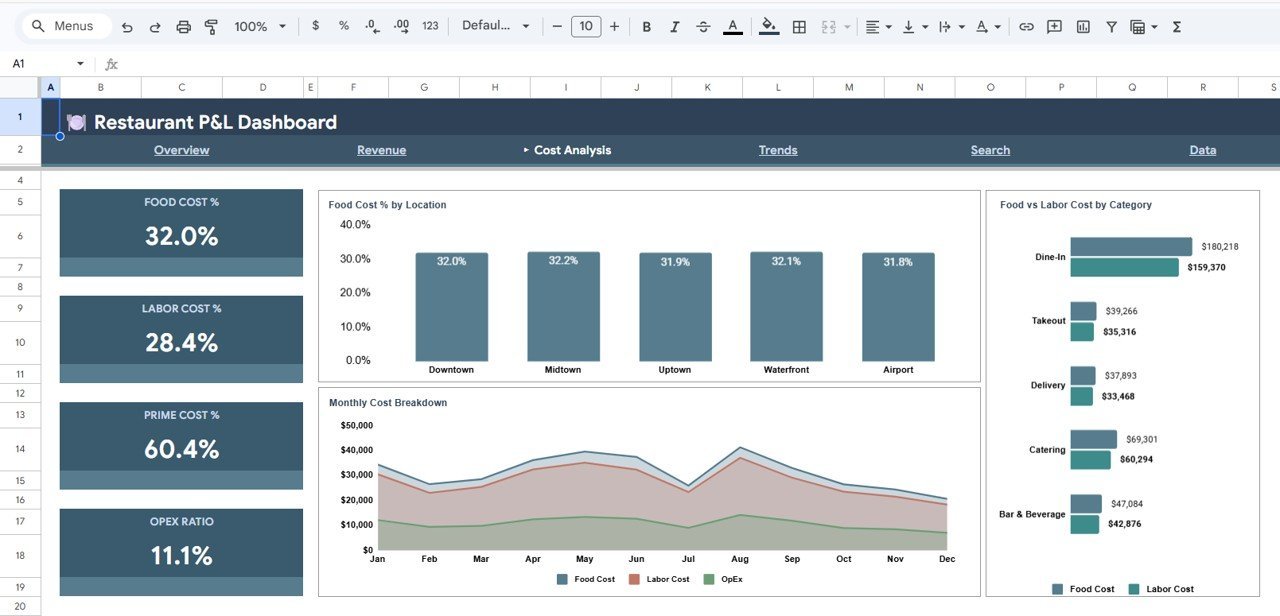
Task: Open the Functions sigma icon
Action: click(1177, 27)
